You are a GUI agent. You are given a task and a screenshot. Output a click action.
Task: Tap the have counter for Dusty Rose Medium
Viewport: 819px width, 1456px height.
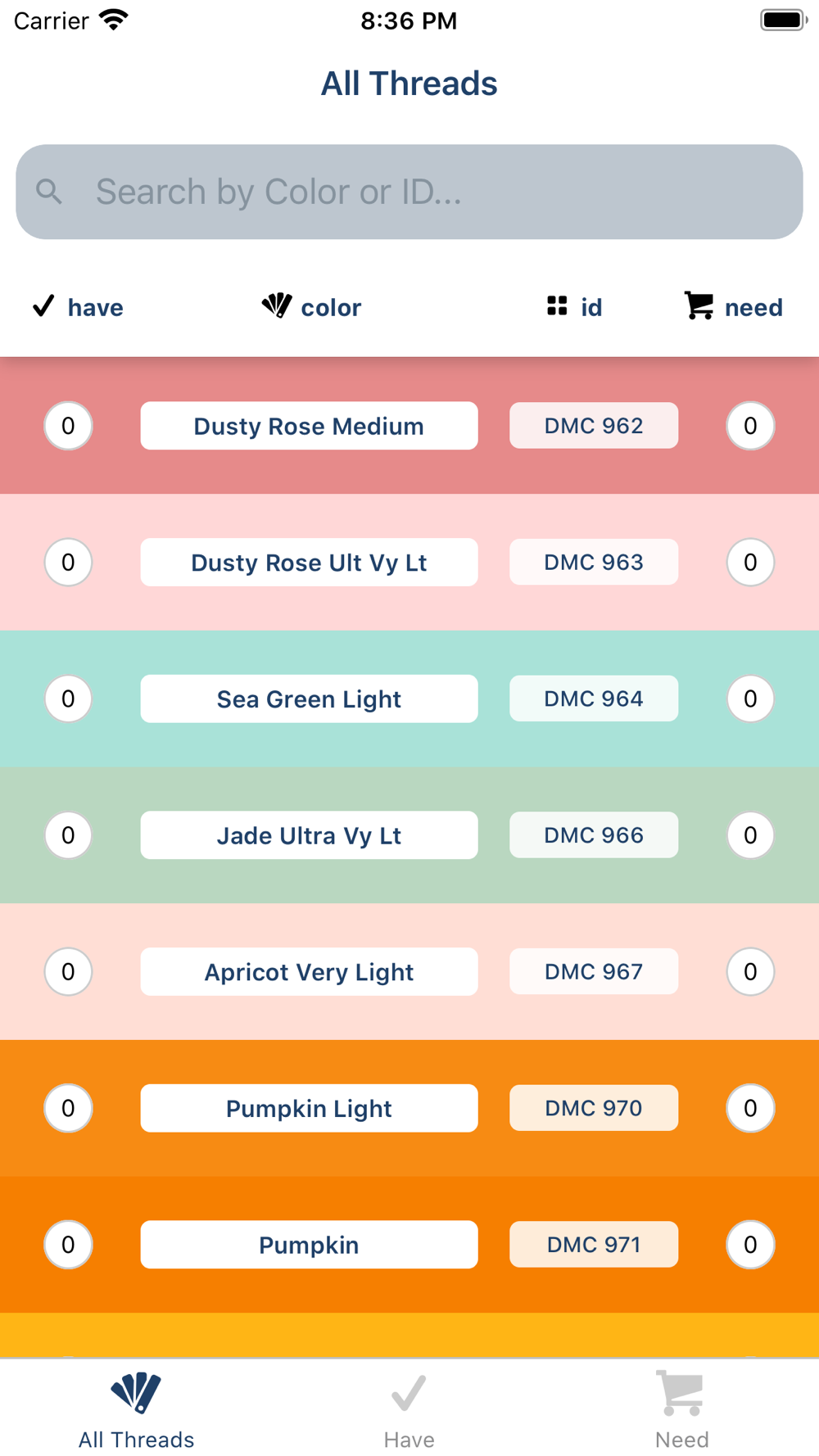coord(68,426)
